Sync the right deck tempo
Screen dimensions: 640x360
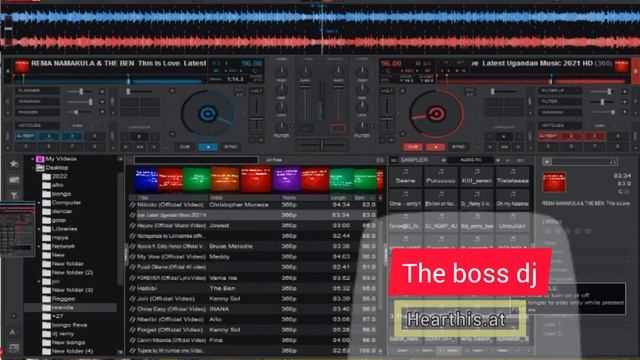pos(458,147)
